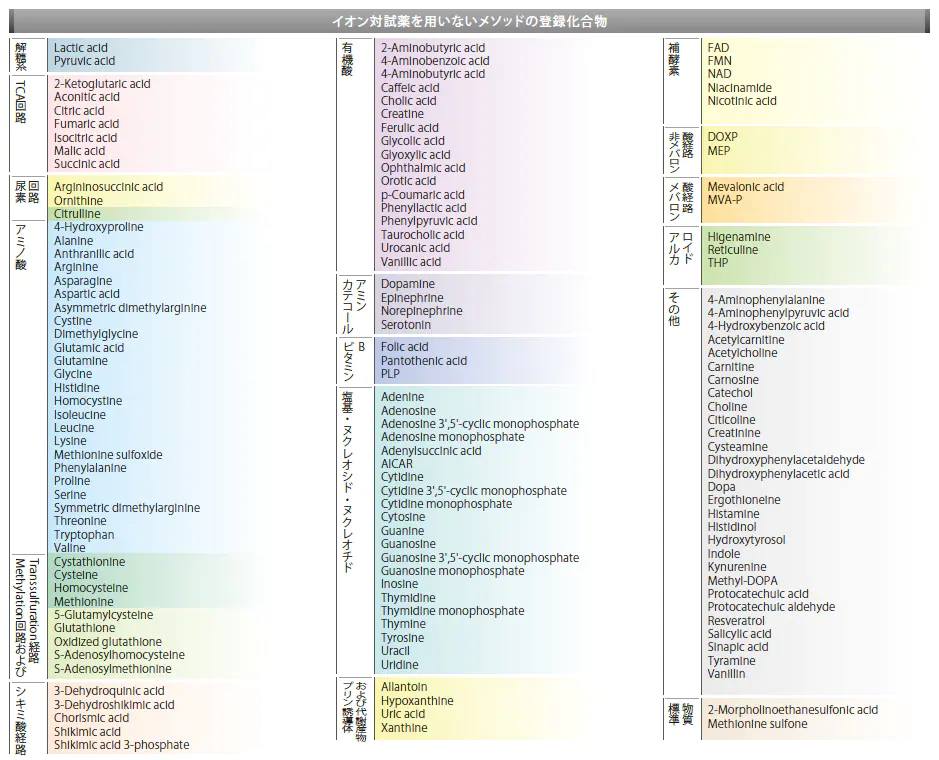Select Vanillic acid
Screen dimensions: 939x760
click(411, 262)
